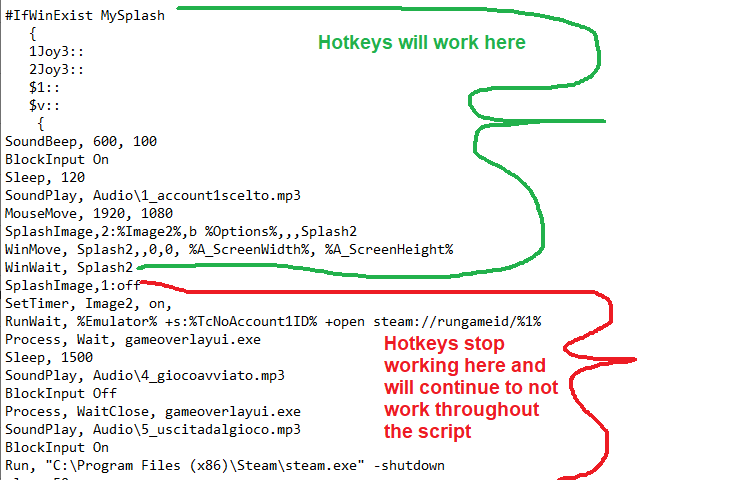Click the 'SplashImage,1:off' line
The height and width of the screenshot is (480, 735).
click(x=73, y=285)
